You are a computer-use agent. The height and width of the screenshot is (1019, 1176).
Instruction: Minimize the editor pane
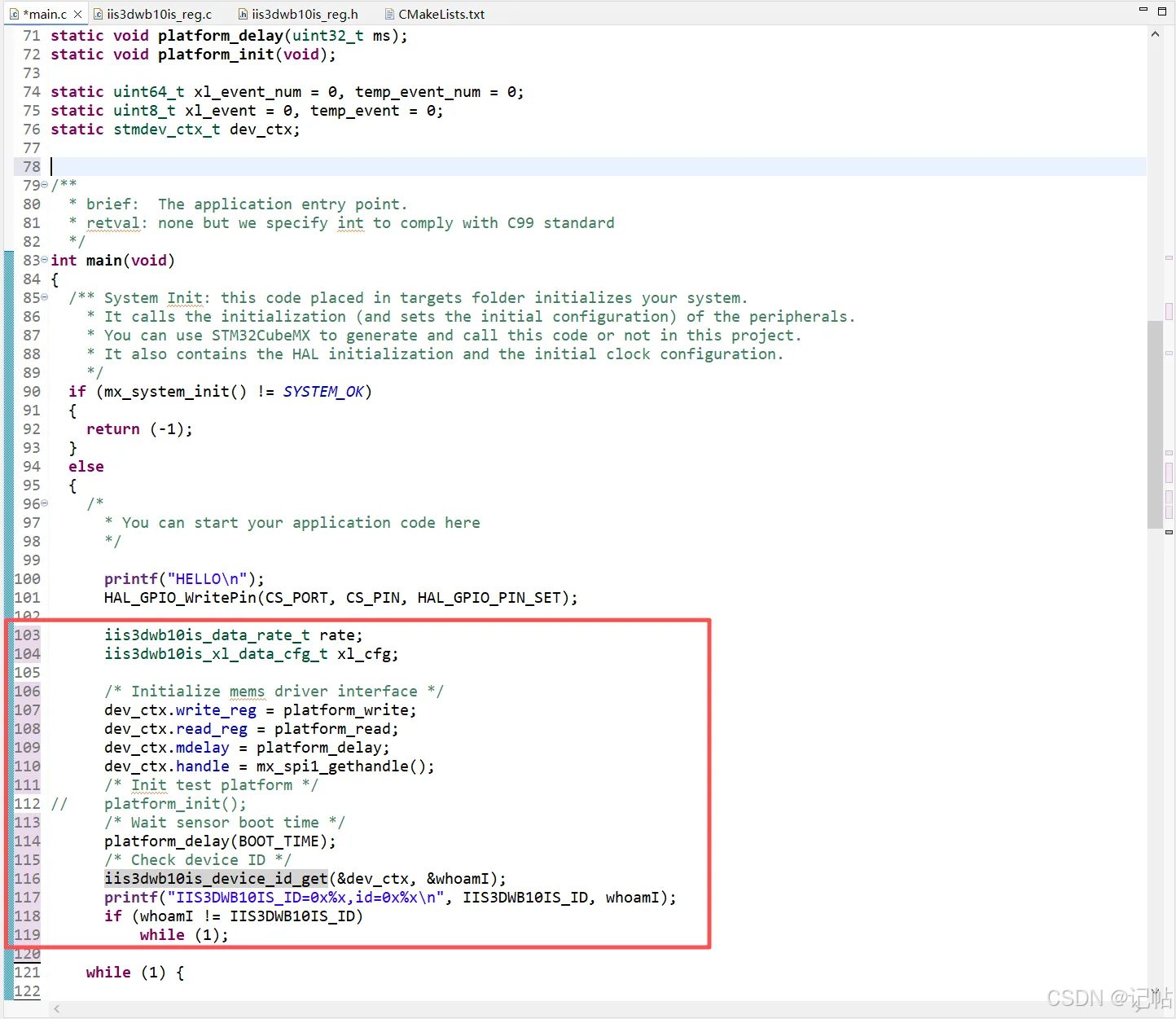(1143, 10)
